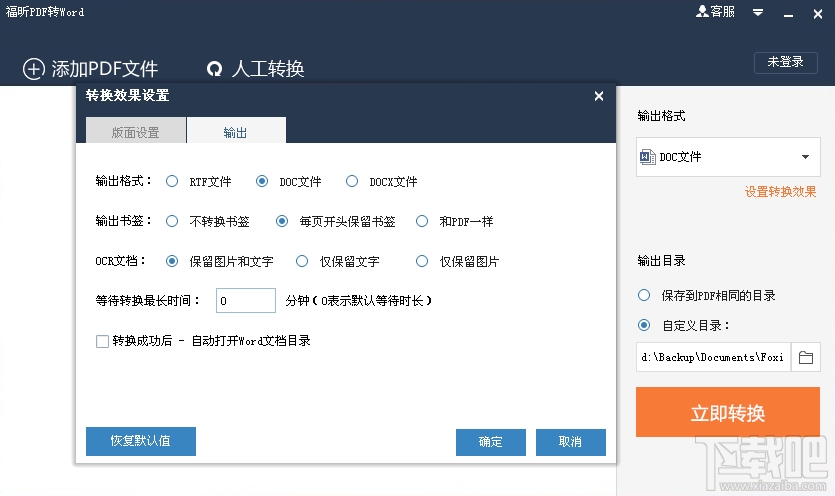Screen dimensions: 835x496
Task: Click the manual conversion (人工转换) icon
Action: pos(215,69)
